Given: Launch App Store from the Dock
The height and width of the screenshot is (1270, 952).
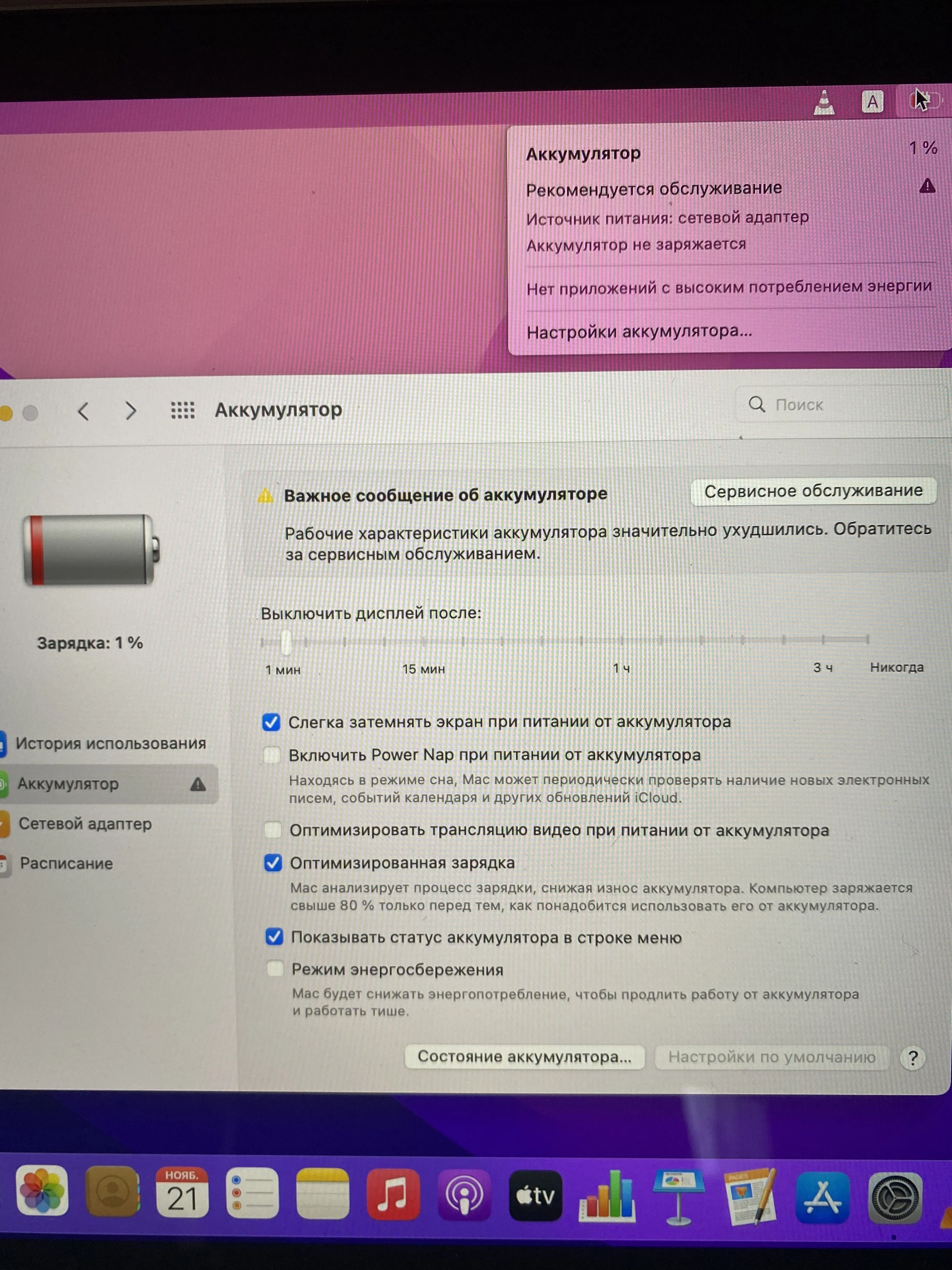Looking at the screenshot, I should coord(822,1196).
